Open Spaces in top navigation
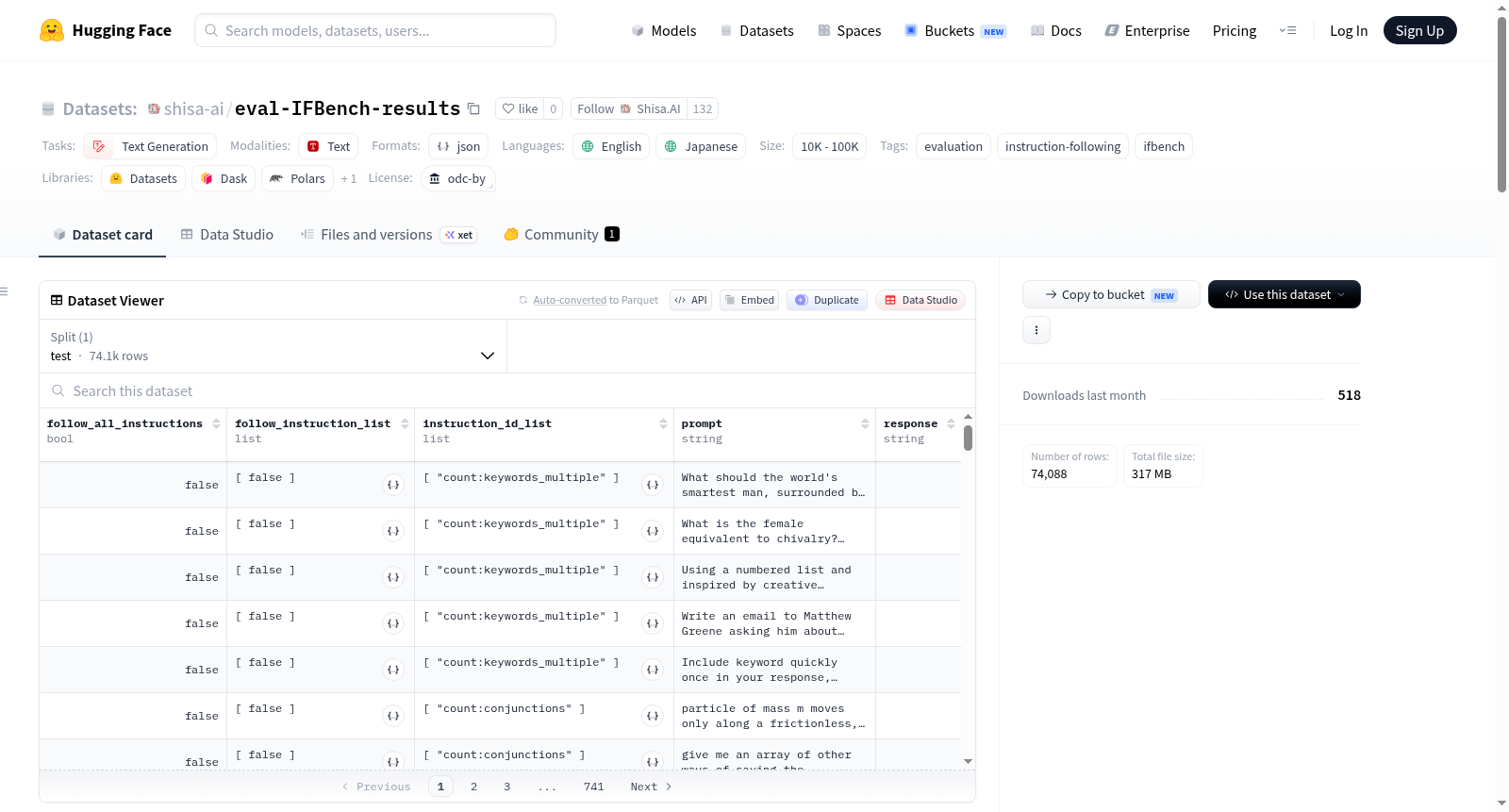Screen dimensions: 1509x812 849,30
